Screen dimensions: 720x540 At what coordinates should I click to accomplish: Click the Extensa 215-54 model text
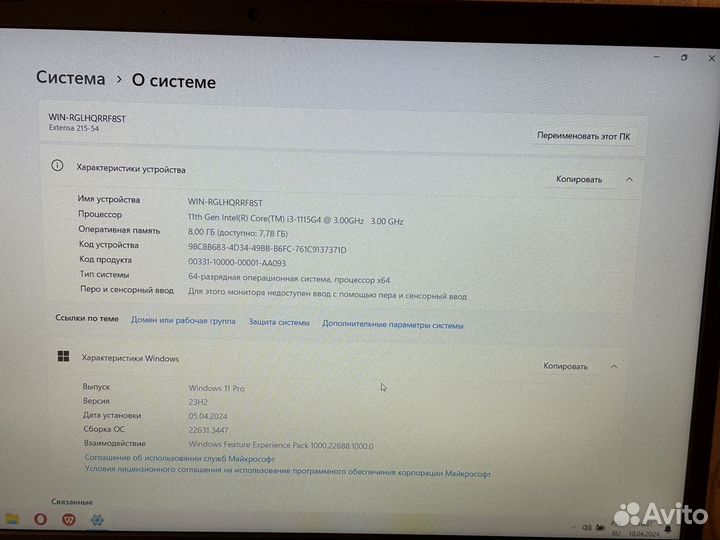coord(73,128)
